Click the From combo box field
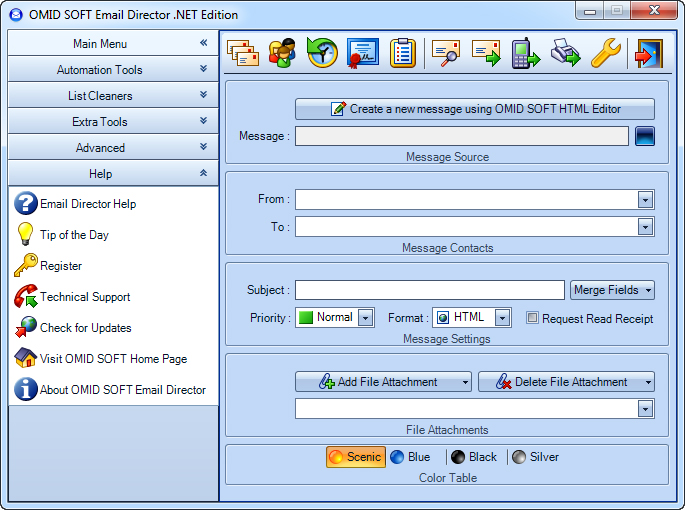 coord(475,200)
